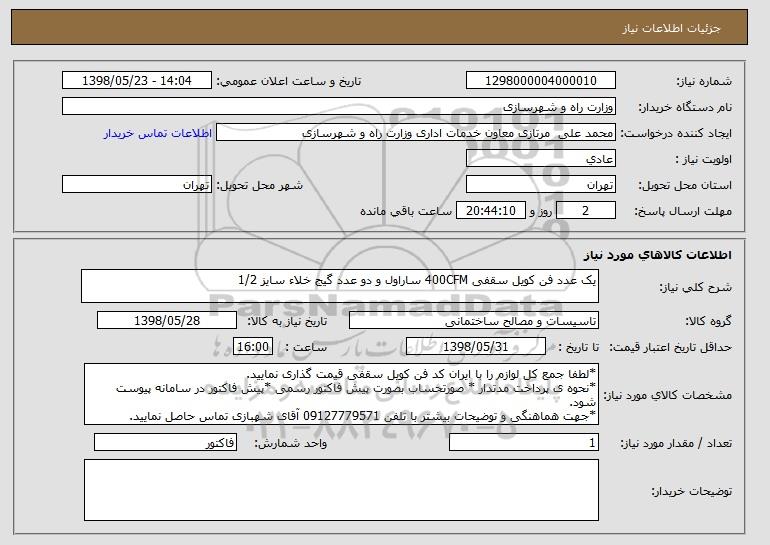This screenshot has width=770, height=545.
Task: Click the delivery province field تهران
Action: [541, 185]
